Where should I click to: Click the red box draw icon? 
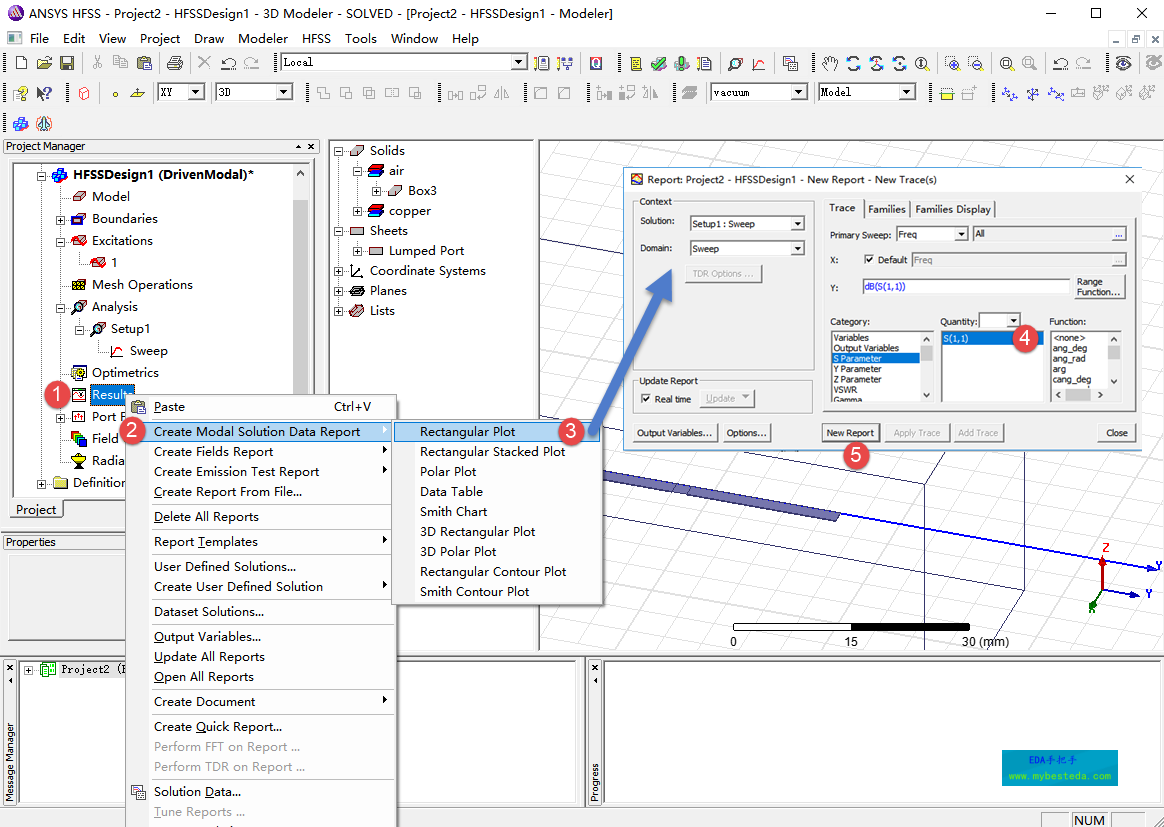click(84, 93)
